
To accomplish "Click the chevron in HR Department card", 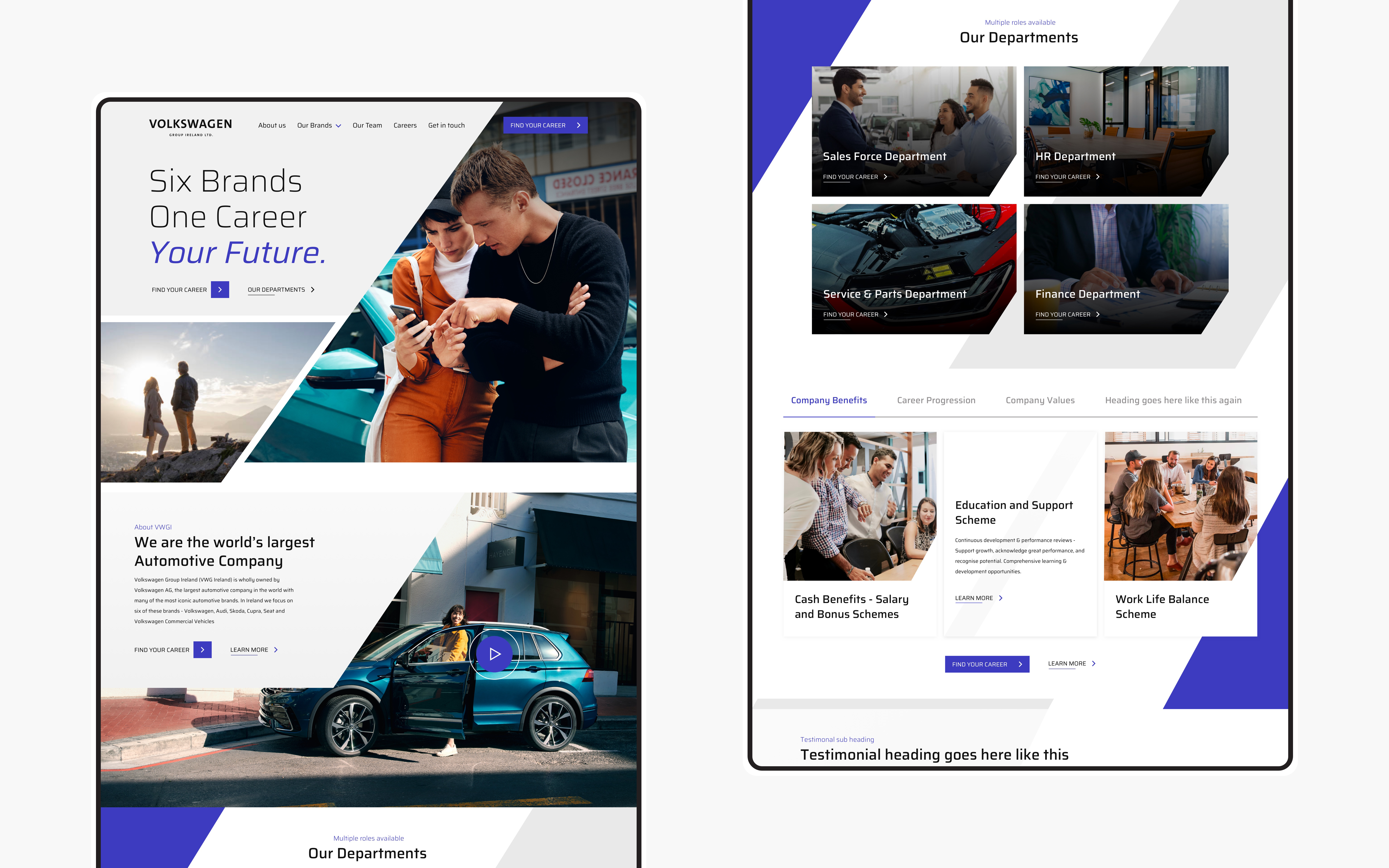I will coord(1098,177).
